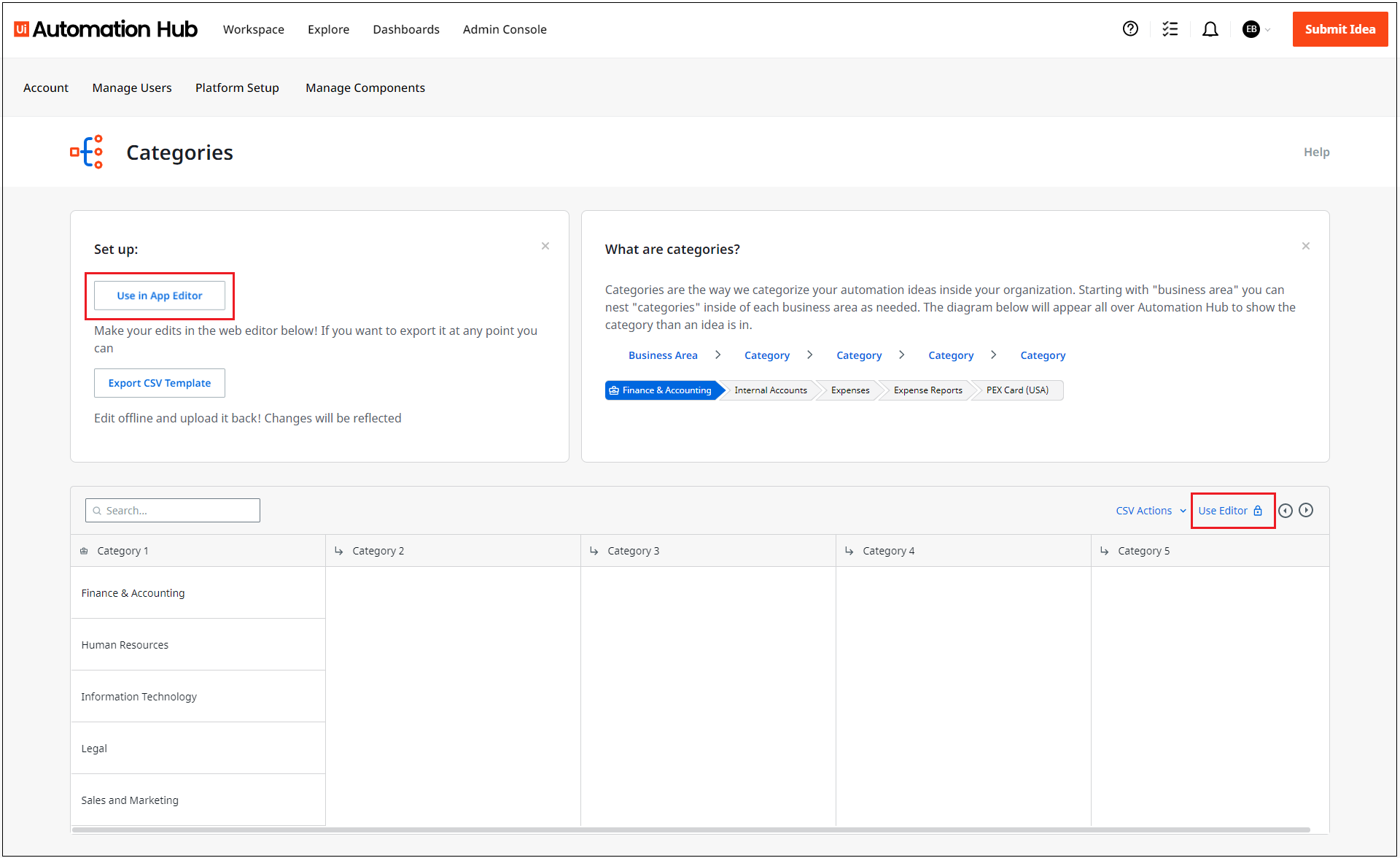
Task: Open the Admin Console menu
Action: [x=505, y=29]
